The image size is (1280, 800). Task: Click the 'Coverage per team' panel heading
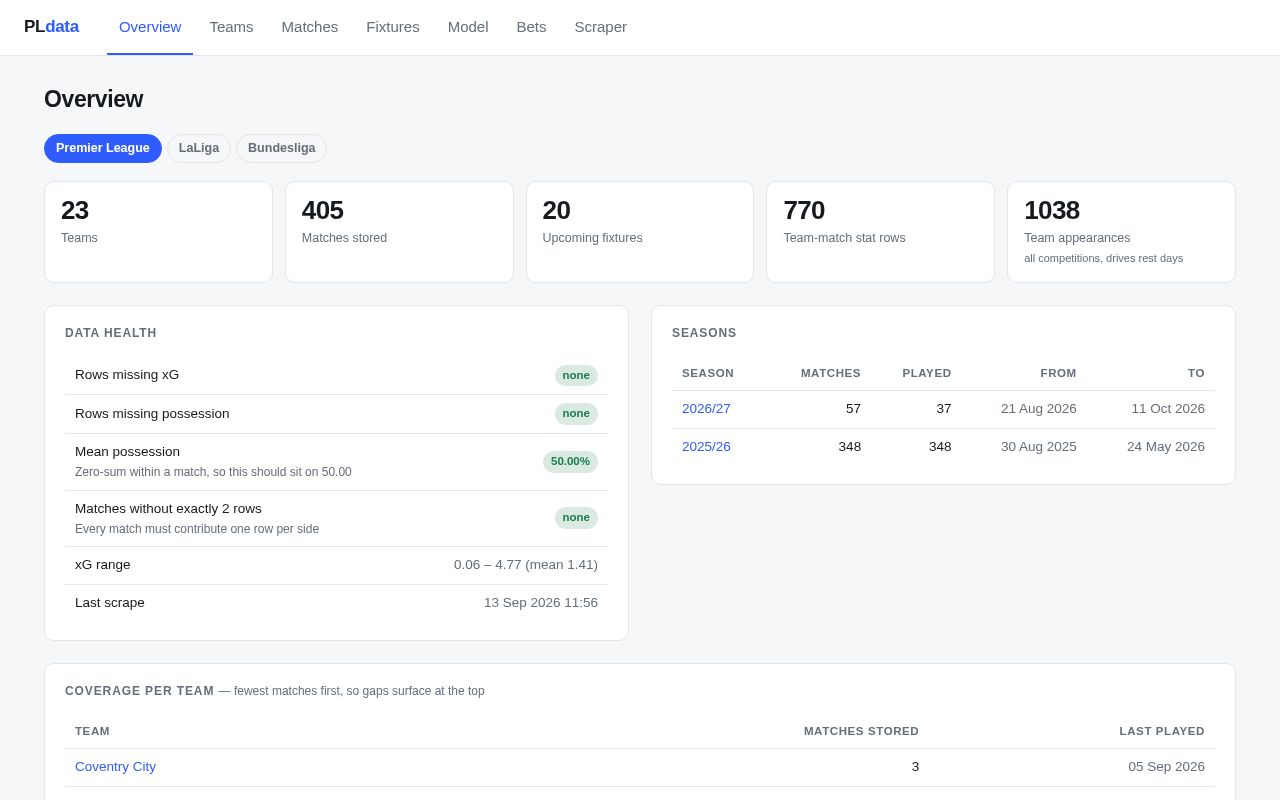pos(140,691)
